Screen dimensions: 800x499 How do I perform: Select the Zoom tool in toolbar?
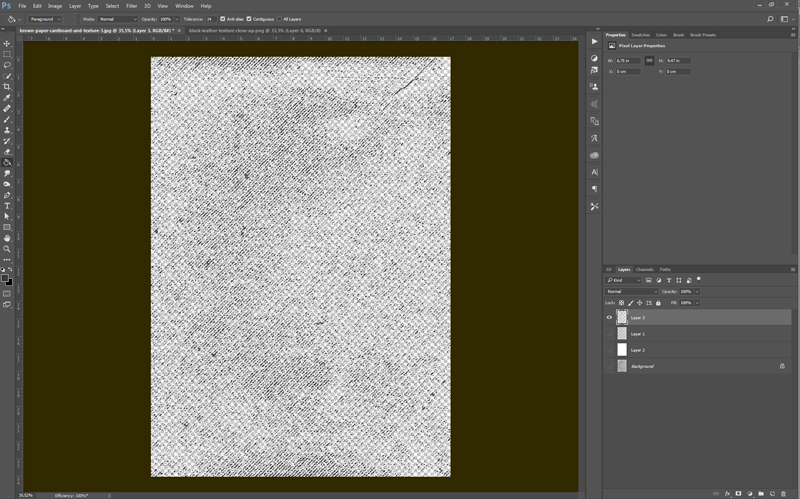pyautogui.click(x=7, y=249)
